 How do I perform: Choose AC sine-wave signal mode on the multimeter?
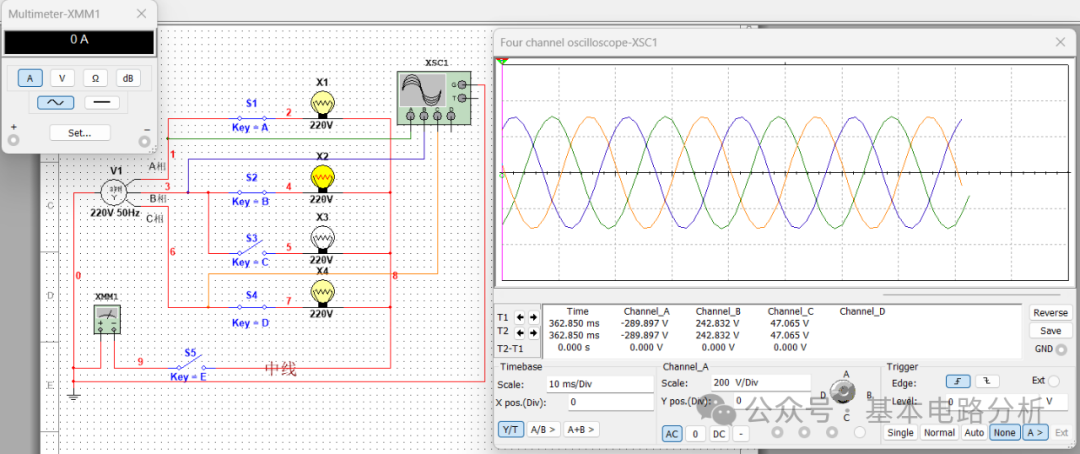pos(56,103)
